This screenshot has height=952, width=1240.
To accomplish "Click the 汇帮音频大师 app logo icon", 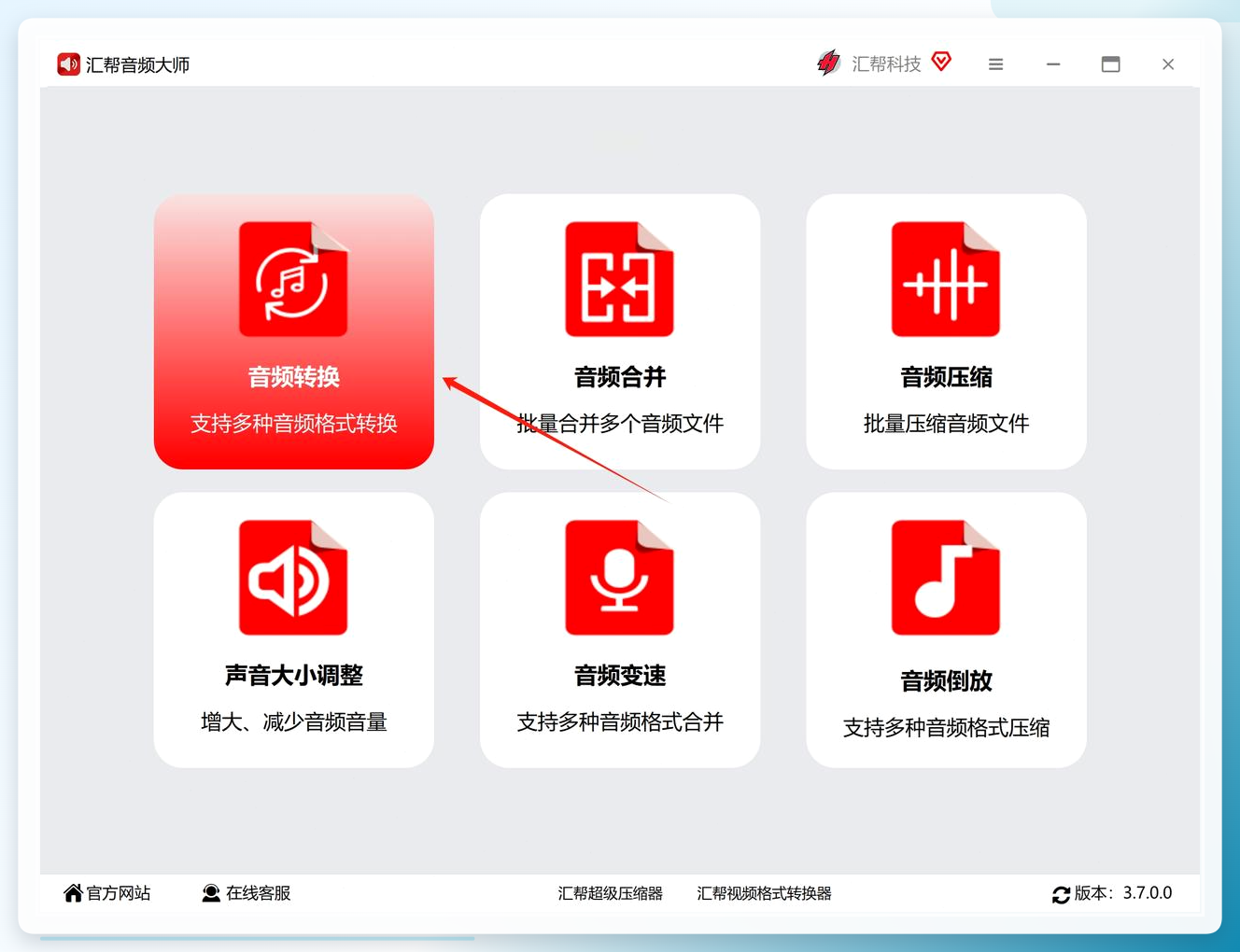I will coord(68,64).
